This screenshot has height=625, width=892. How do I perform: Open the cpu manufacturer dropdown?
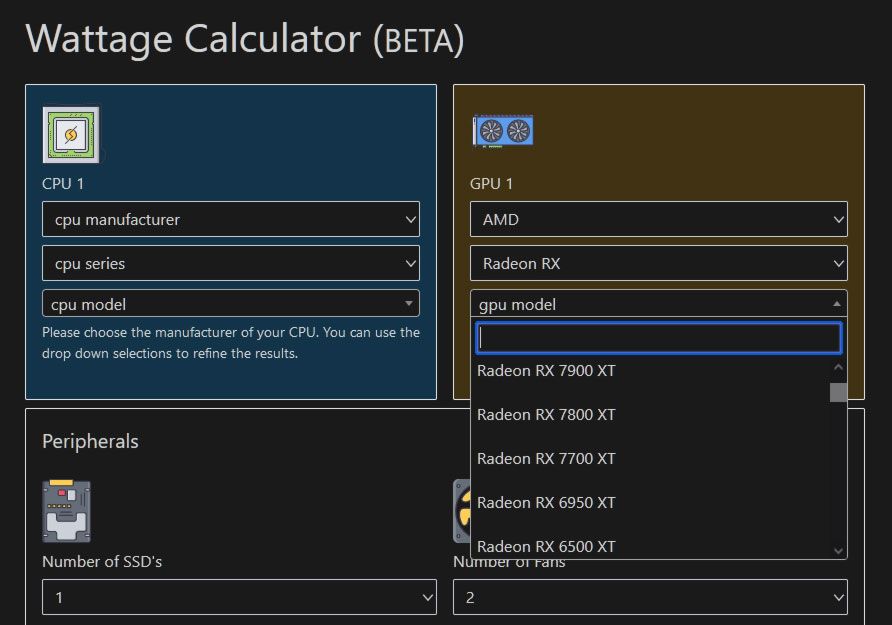coord(230,219)
